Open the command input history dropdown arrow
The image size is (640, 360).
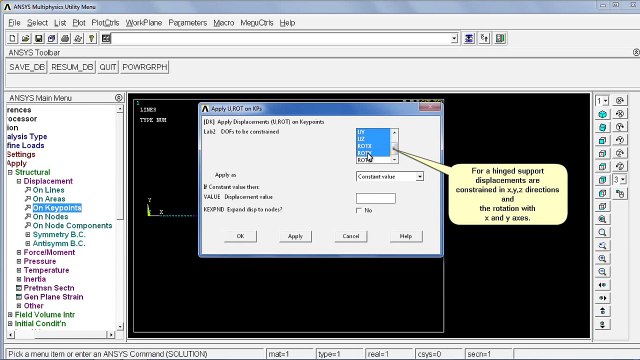click(x=454, y=39)
